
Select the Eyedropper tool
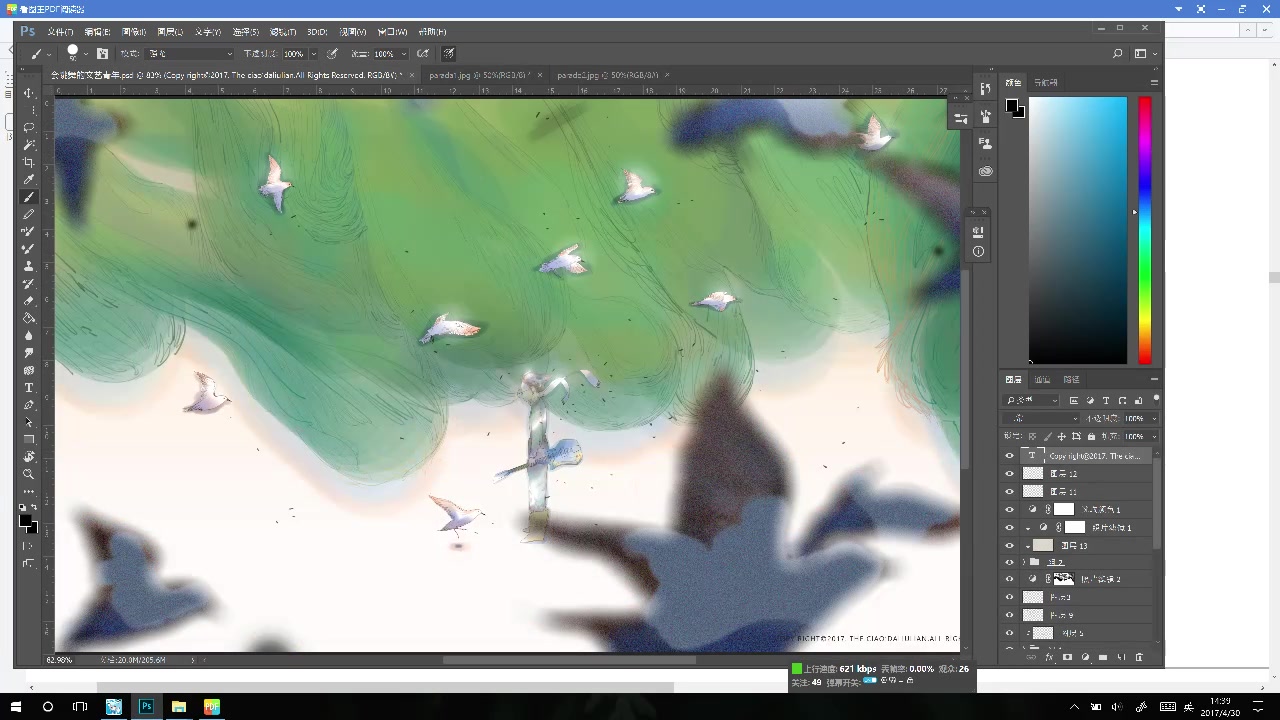coord(29,179)
